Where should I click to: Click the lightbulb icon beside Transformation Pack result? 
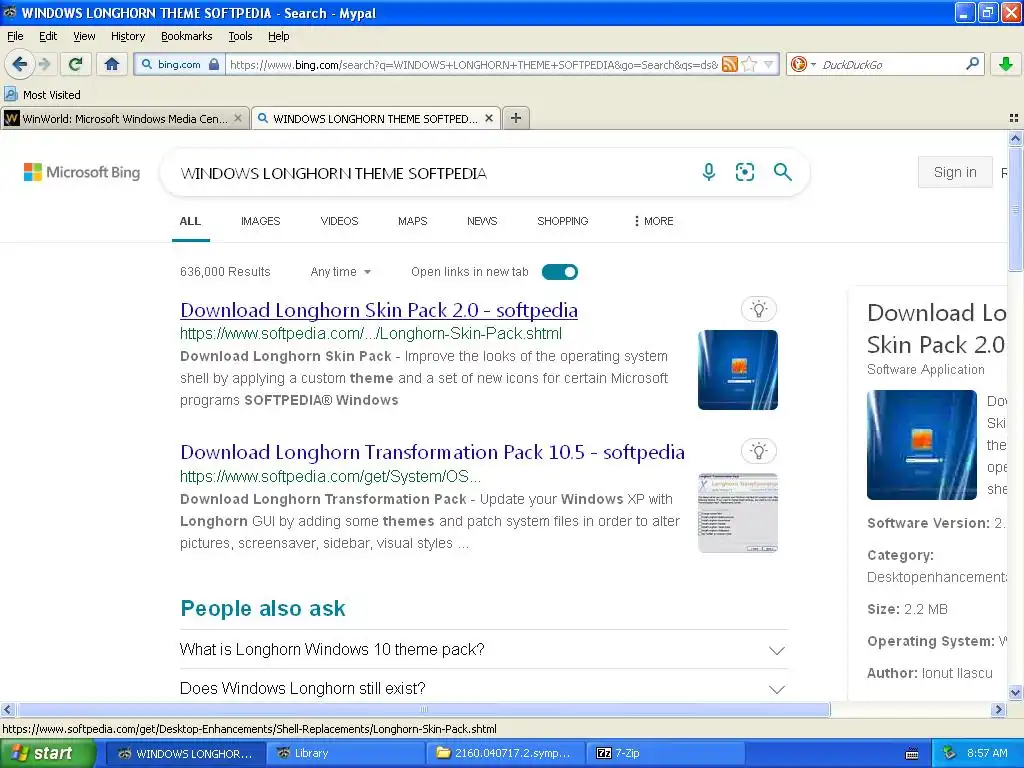pyautogui.click(x=758, y=451)
